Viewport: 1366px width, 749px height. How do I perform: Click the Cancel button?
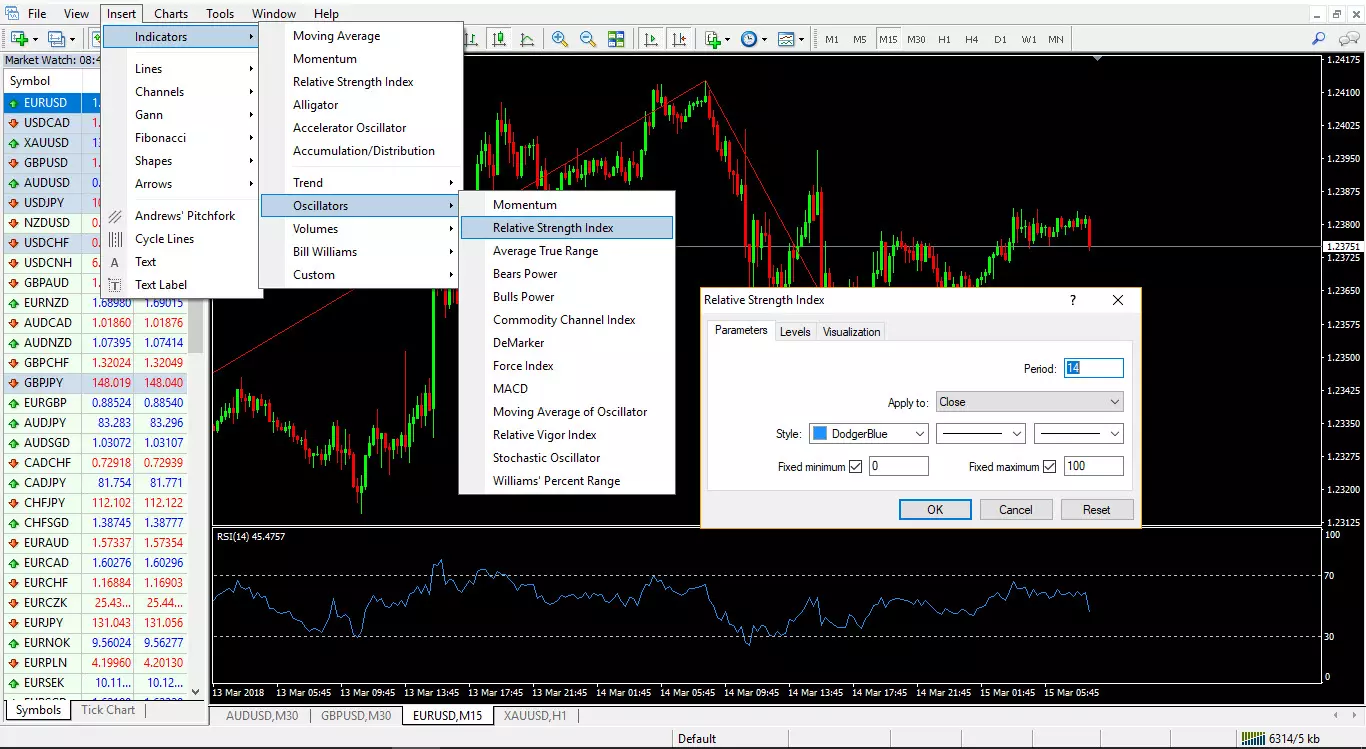(x=1016, y=510)
